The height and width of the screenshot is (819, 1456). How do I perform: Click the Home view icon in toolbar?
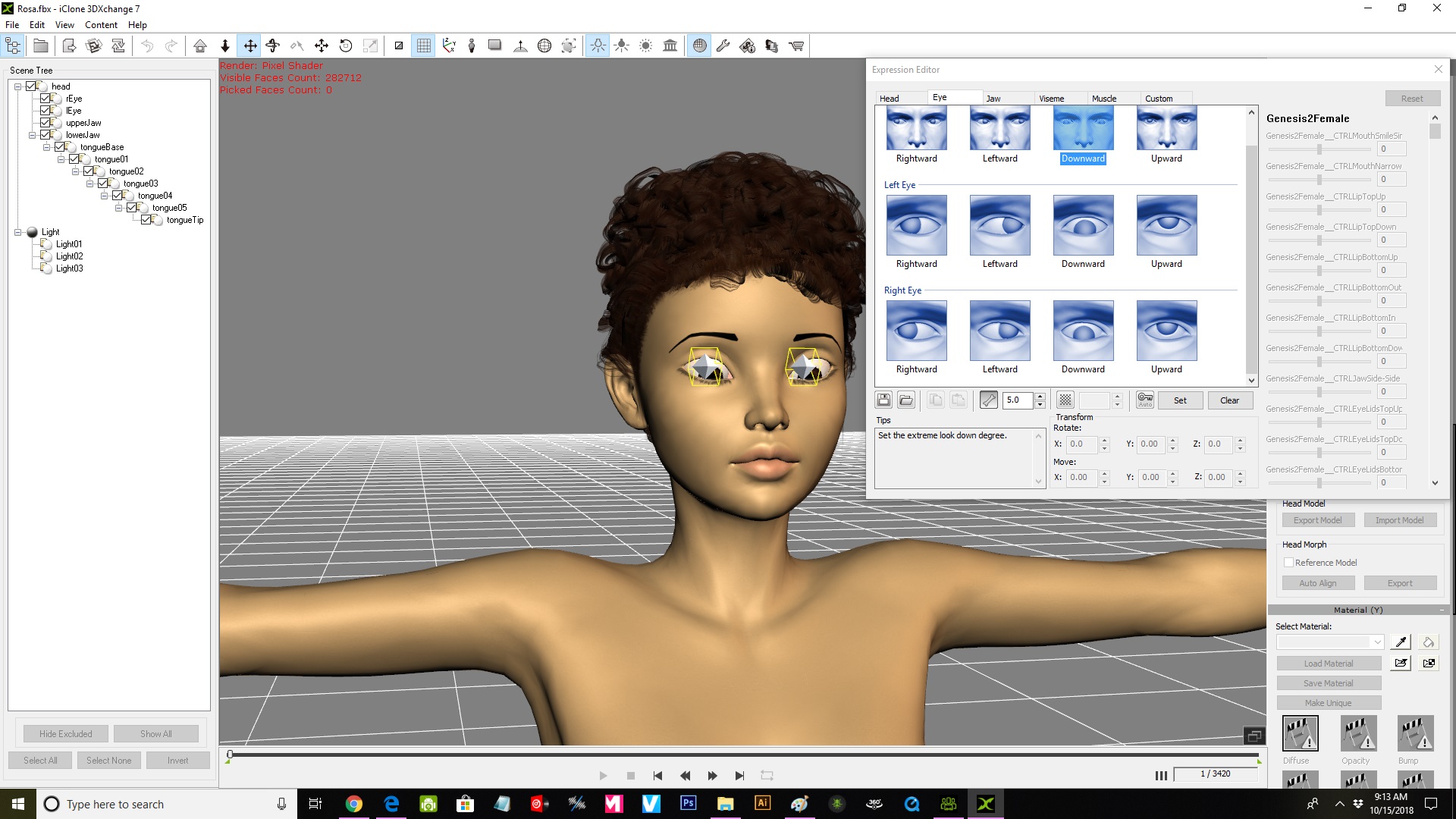pyautogui.click(x=200, y=46)
